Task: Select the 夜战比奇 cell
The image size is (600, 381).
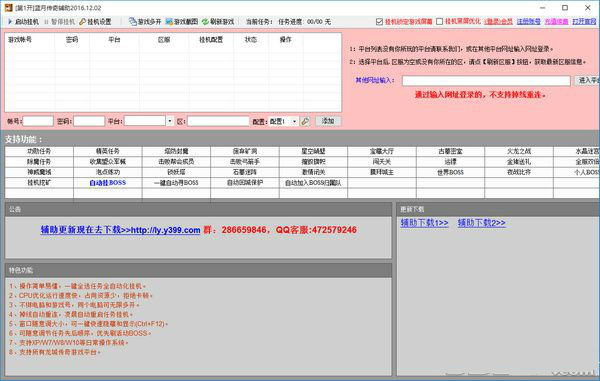Action: pyautogui.click(x=519, y=172)
